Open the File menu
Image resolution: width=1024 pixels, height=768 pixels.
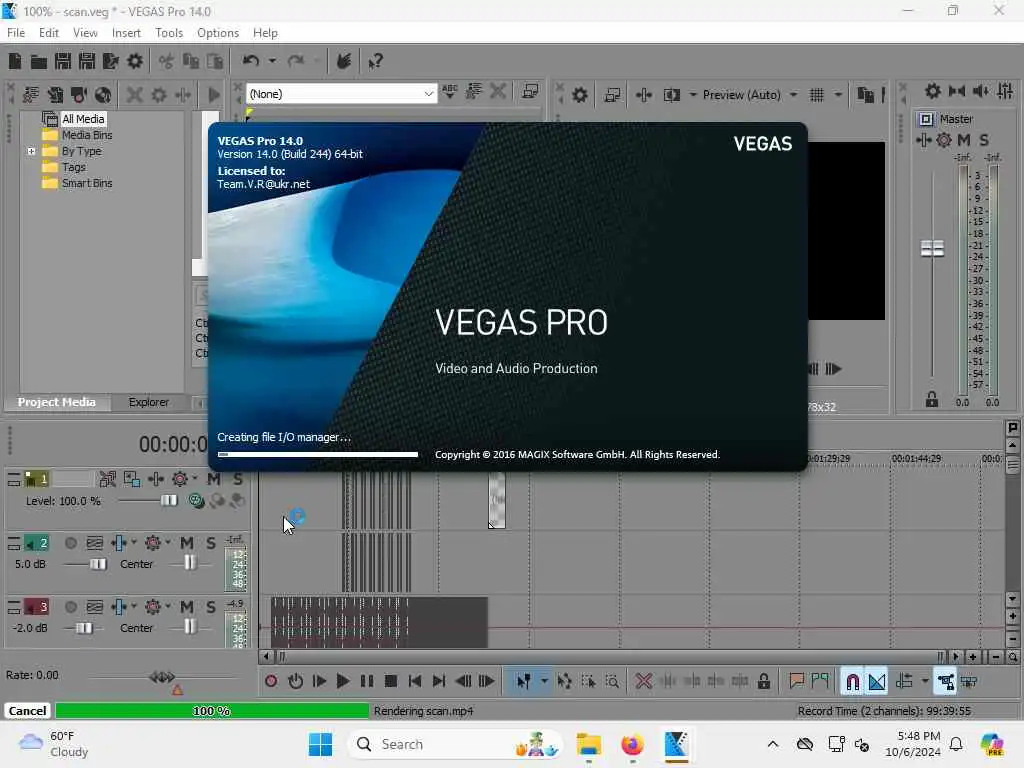(x=16, y=33)
